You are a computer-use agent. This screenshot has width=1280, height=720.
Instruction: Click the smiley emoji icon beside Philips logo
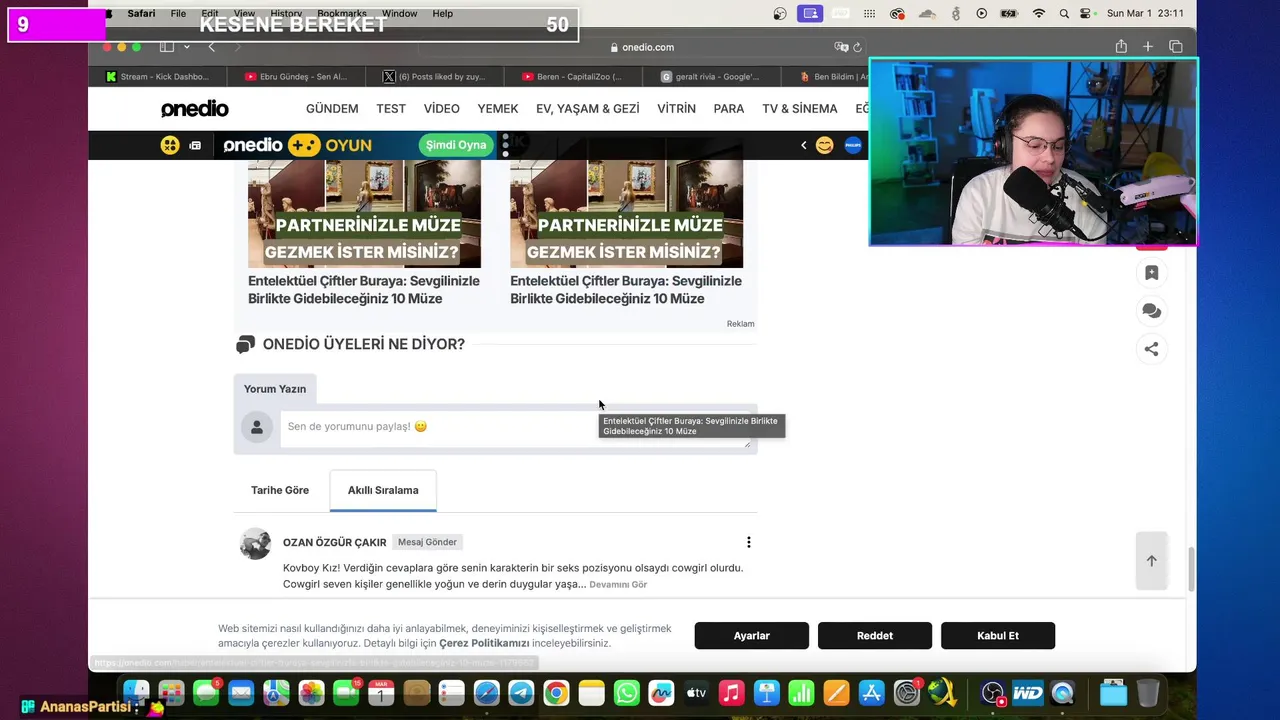coord(824,145)
